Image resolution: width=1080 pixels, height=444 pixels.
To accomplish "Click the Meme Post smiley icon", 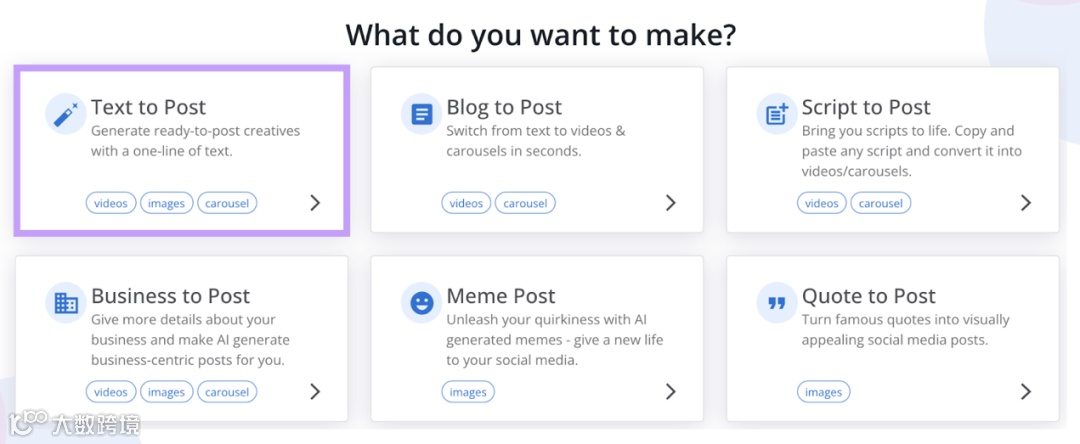I will pos(421,303).
